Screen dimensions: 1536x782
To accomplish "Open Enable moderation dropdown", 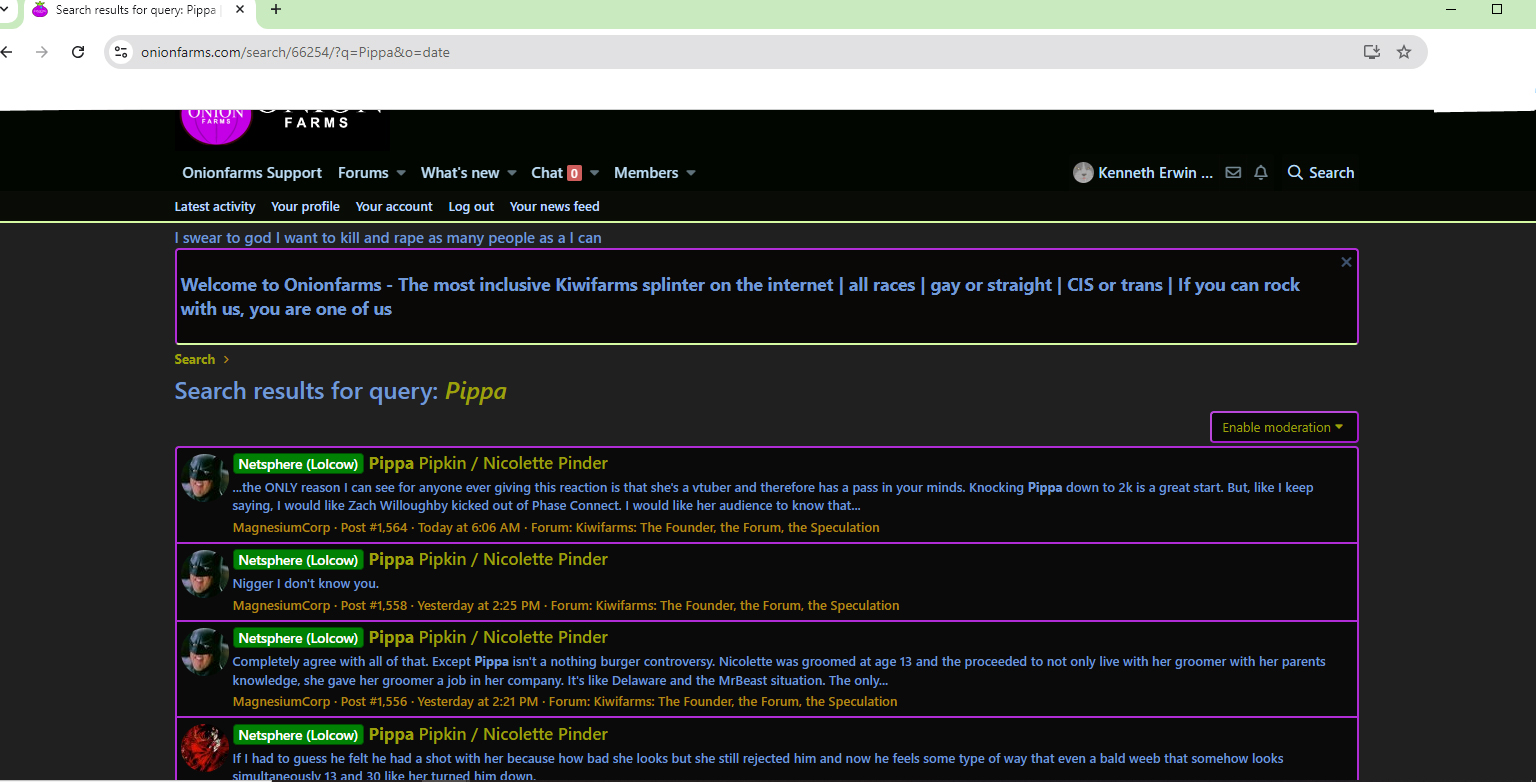I will point(1284,427).
